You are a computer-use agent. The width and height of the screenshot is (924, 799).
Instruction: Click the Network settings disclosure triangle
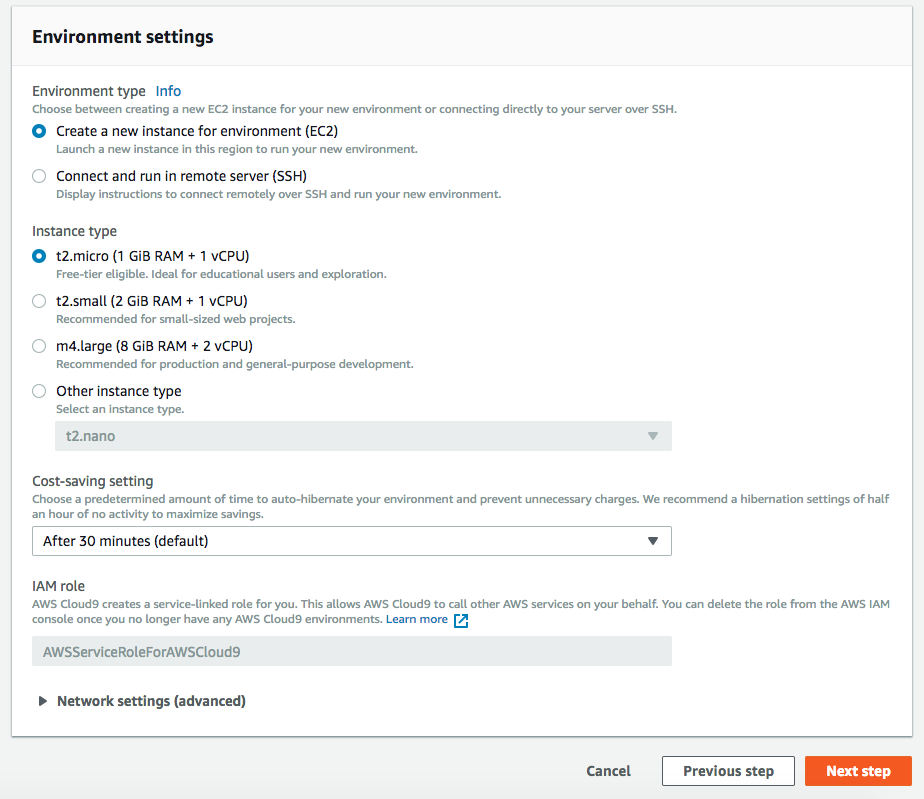click(x=43, y=701)
